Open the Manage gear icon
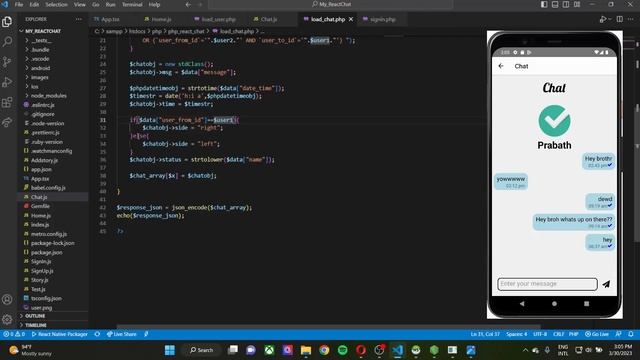 7,319
